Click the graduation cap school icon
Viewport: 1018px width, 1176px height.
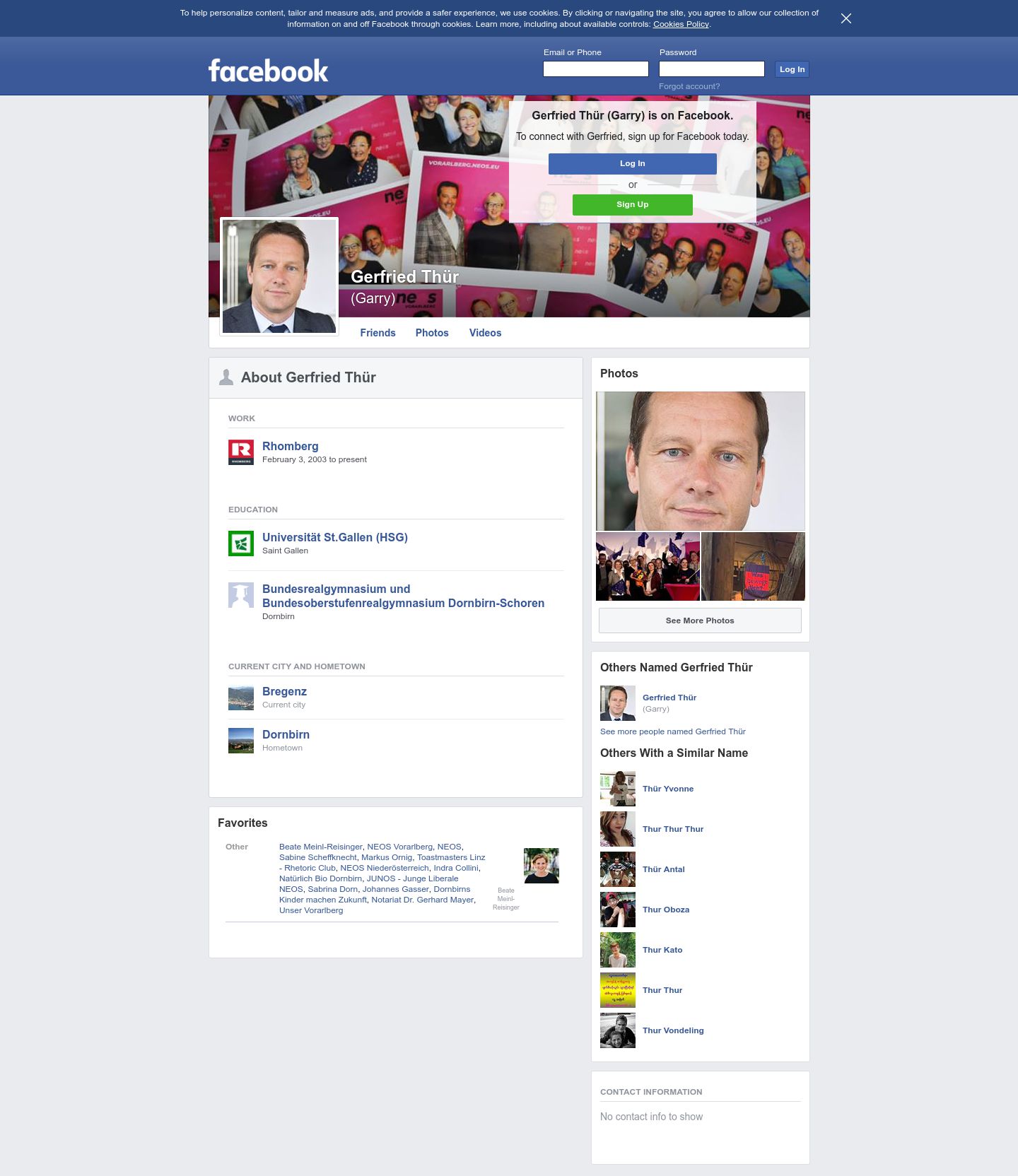click(241, 595)
